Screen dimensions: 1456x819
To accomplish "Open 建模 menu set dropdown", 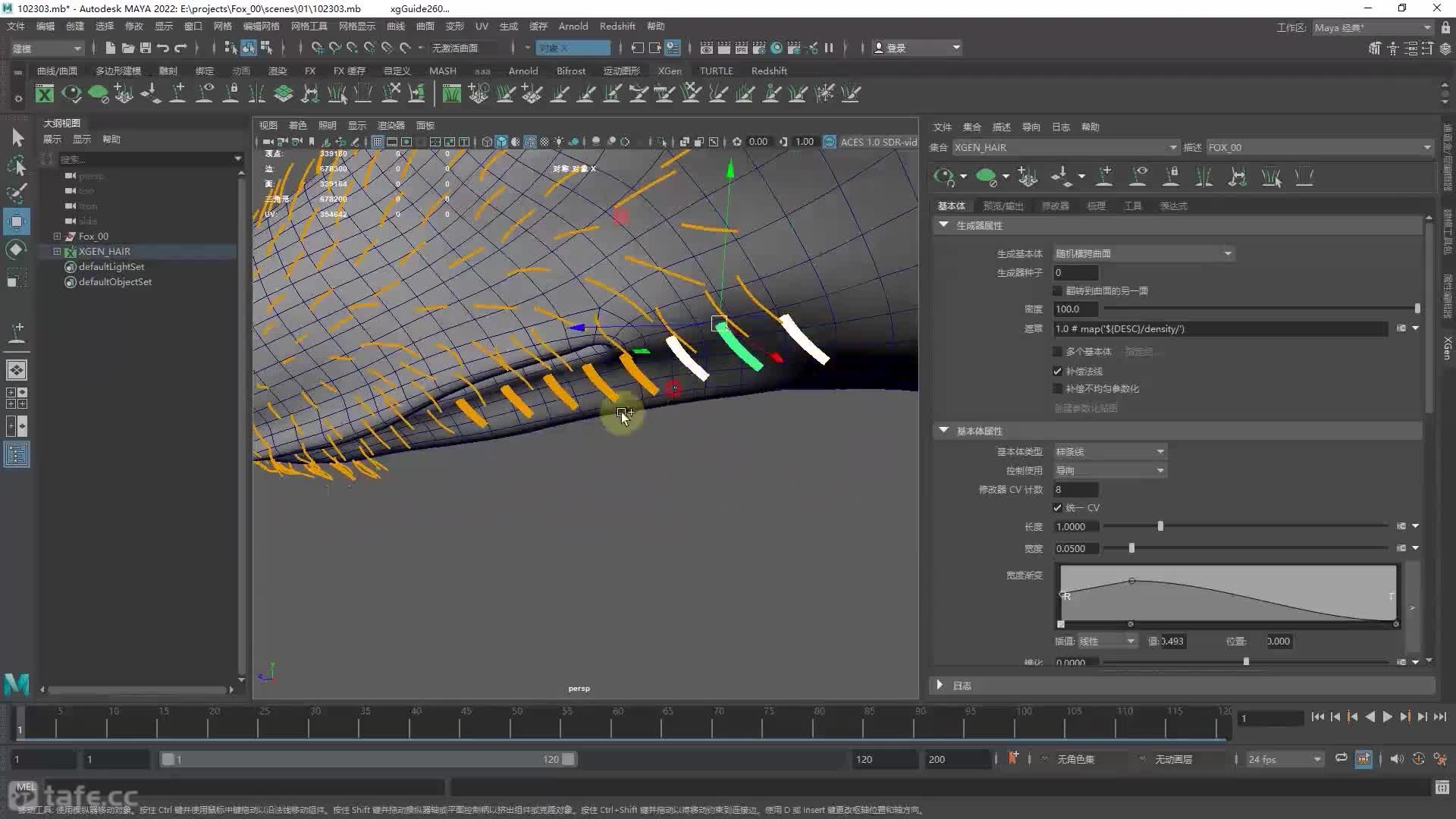I will 47,48.
